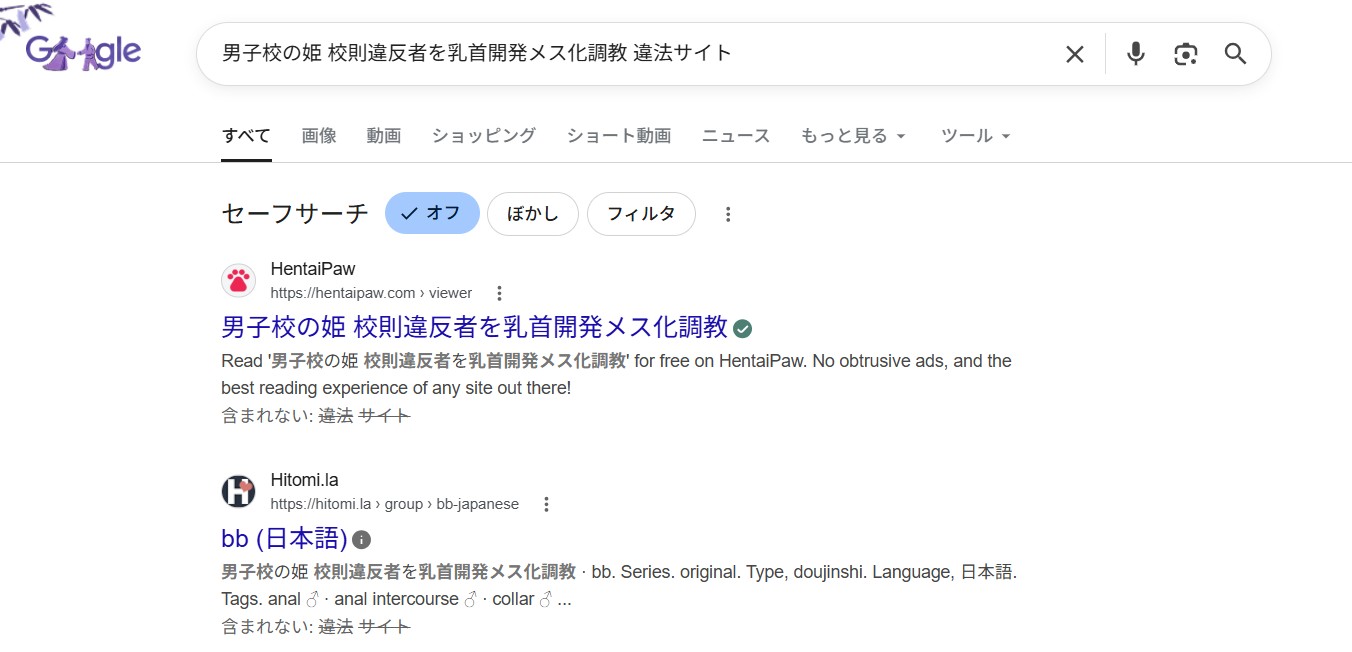Image resolution: width=1352 pixels, height=652 pixels.
Task: Open Google Lens image search icon
Action: pyautogui.click(x=1186, y=54)
